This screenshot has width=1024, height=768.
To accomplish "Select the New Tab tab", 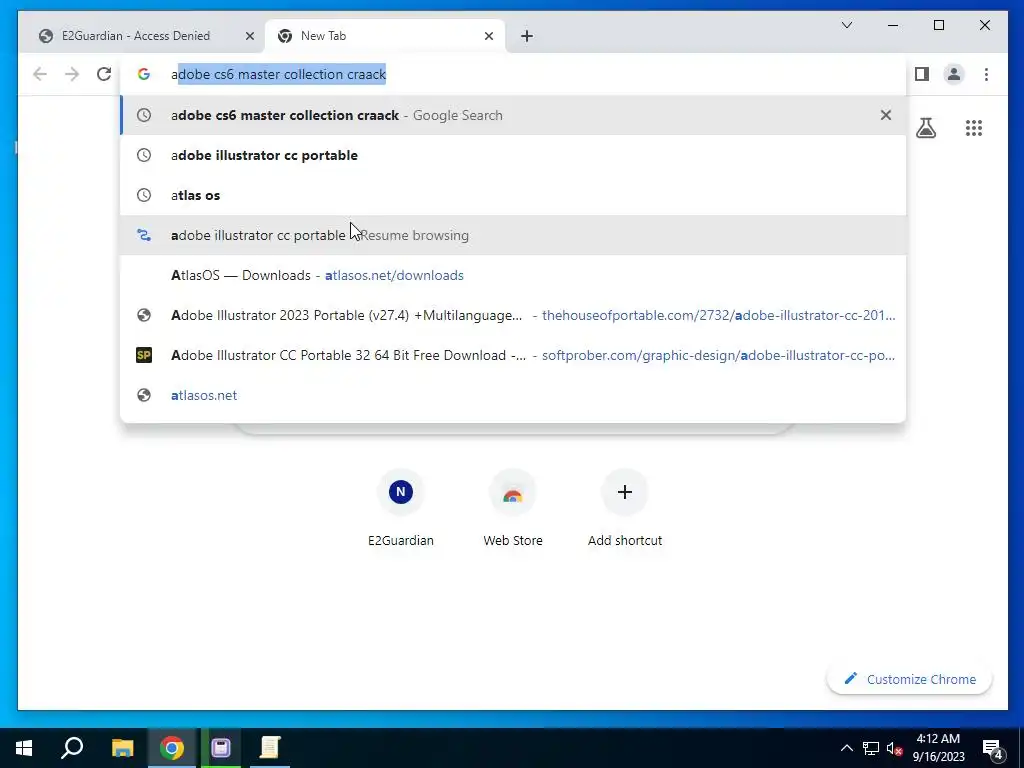I will (x=383, y=36).
